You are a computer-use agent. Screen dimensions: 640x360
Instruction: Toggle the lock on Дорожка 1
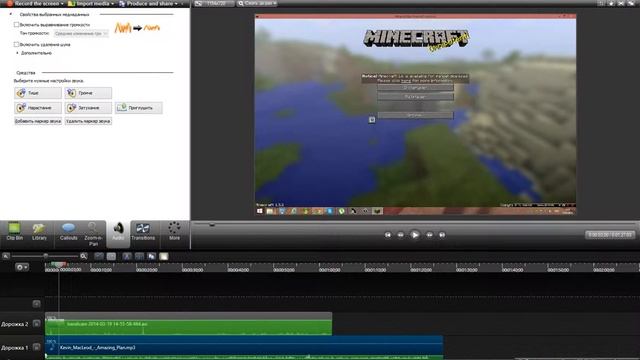pyautogui.click(x=36, y=347)
